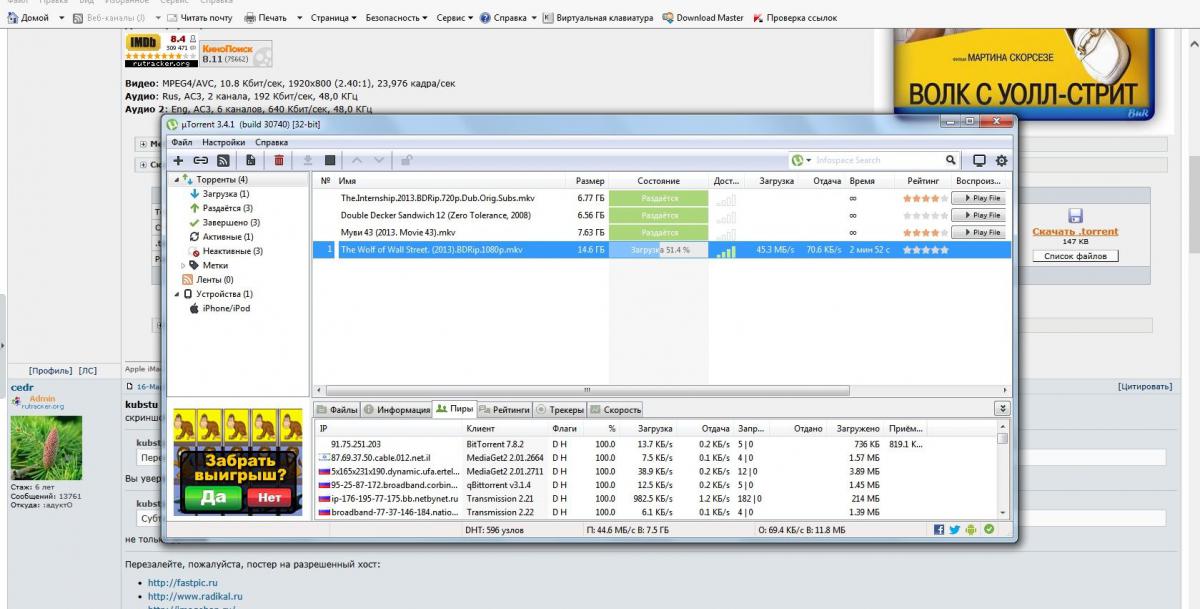Click the progress bar of Wolf of Wall Street
This screenshot has height=609, width=1200.
coord(659,250)
